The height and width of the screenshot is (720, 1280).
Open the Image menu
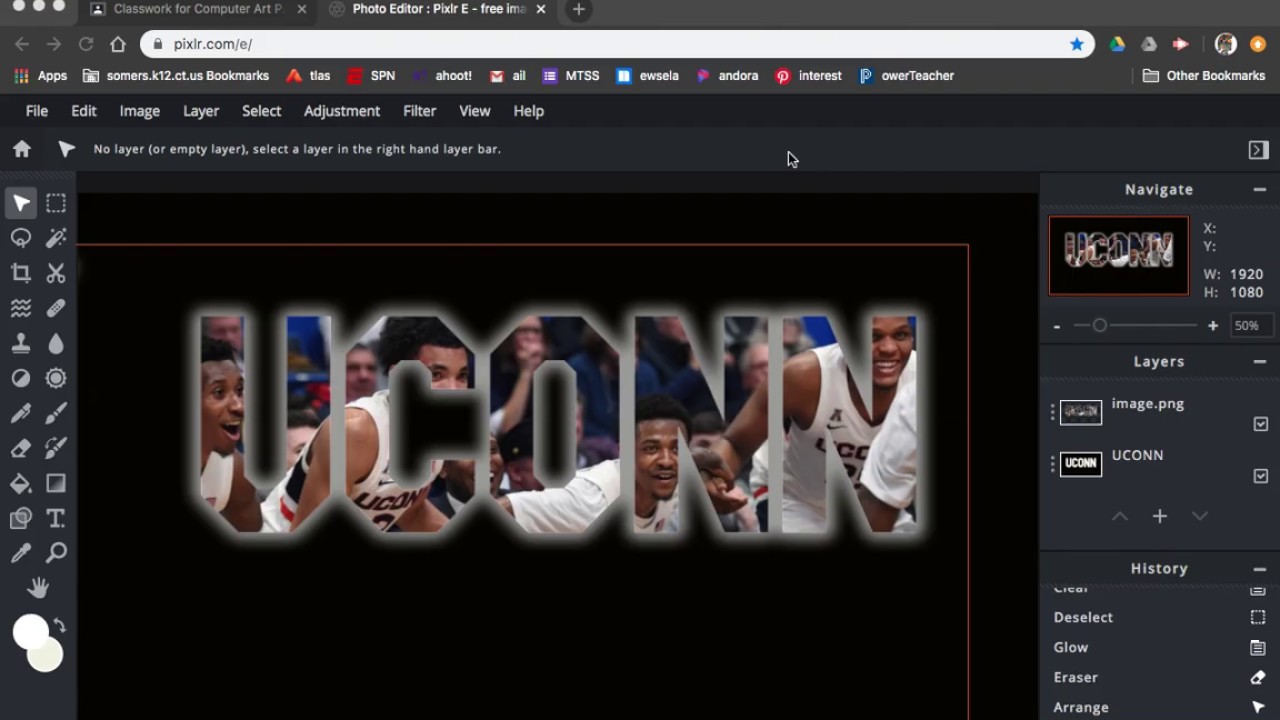[140, 111]
